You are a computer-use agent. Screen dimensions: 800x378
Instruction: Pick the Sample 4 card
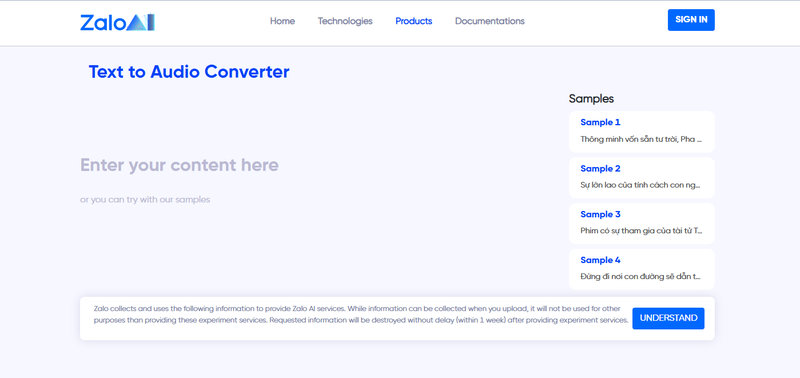point(641,269)
